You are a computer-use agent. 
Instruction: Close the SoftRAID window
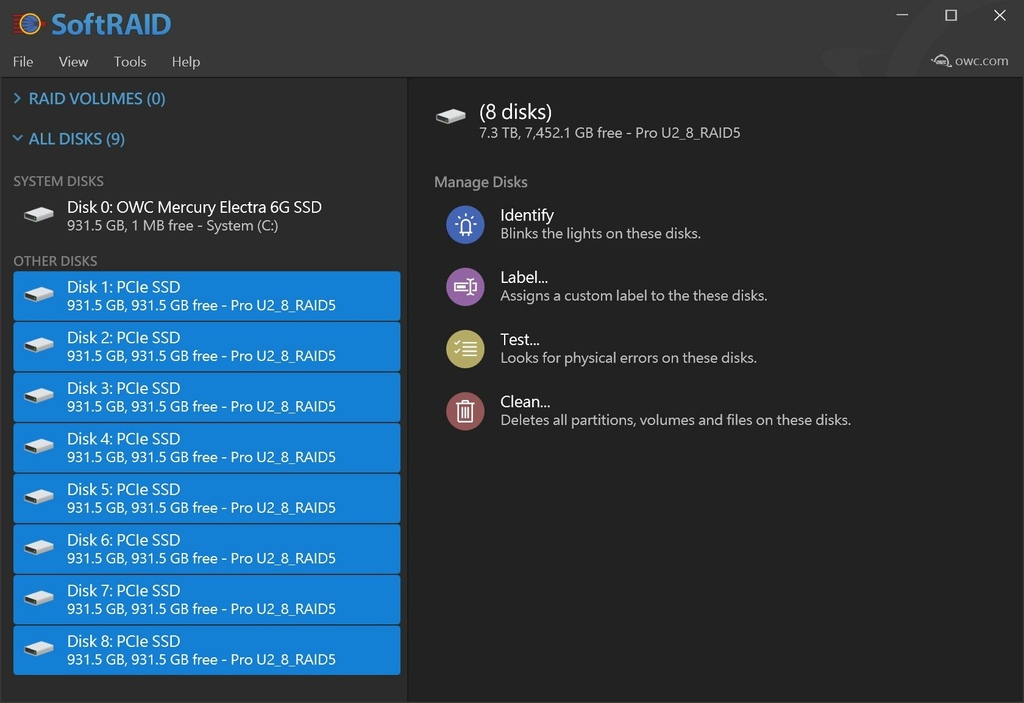tap(1000, 15)
